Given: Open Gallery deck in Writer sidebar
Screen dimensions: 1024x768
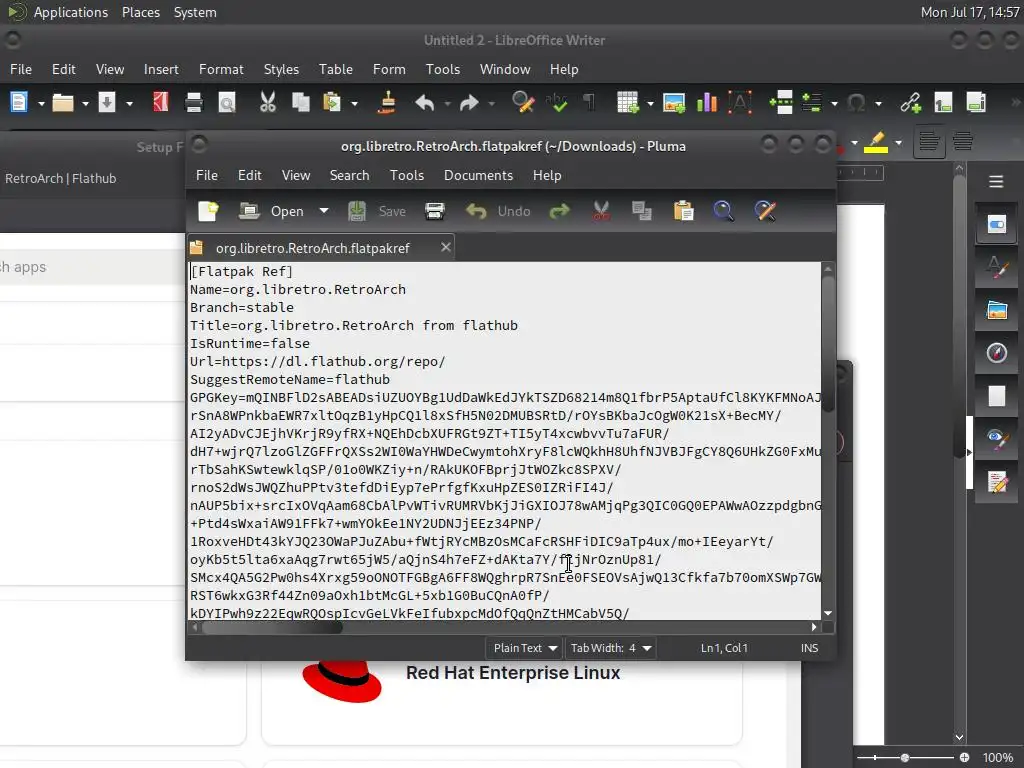Looking at the screenshot, I should pyautogui.click(x=997, y=310).
